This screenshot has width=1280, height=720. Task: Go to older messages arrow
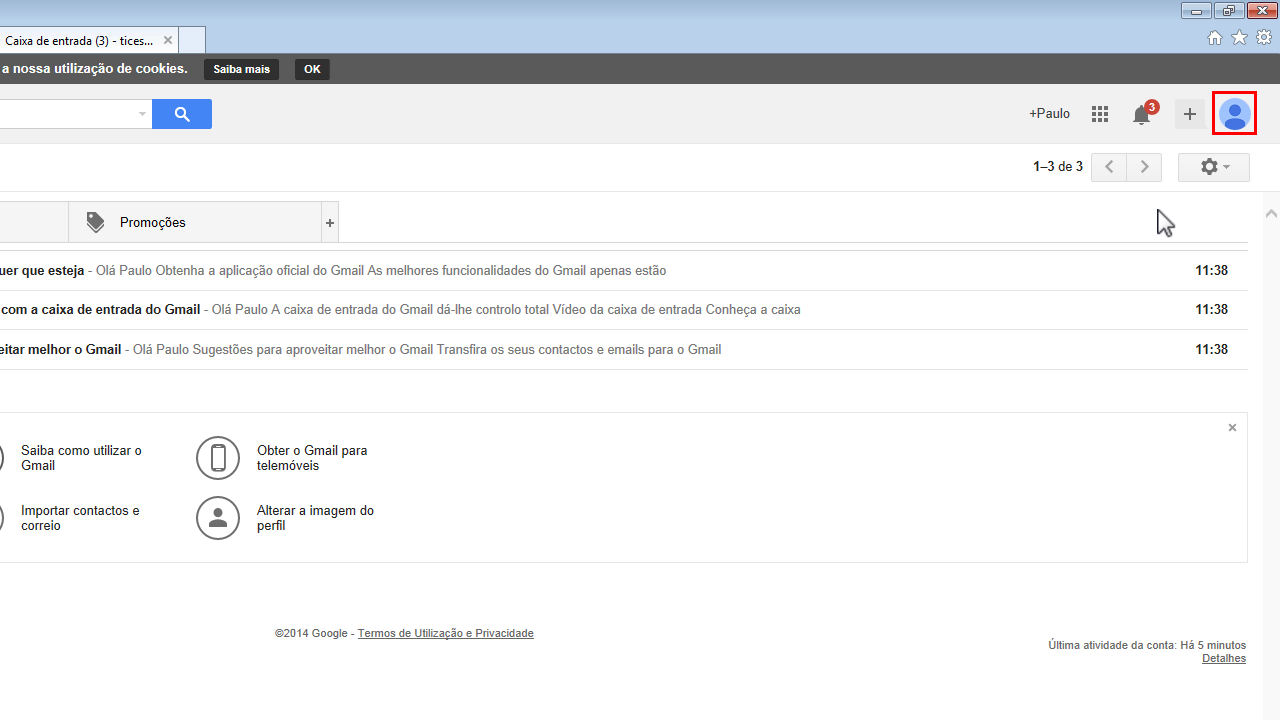coord(1144,167)
